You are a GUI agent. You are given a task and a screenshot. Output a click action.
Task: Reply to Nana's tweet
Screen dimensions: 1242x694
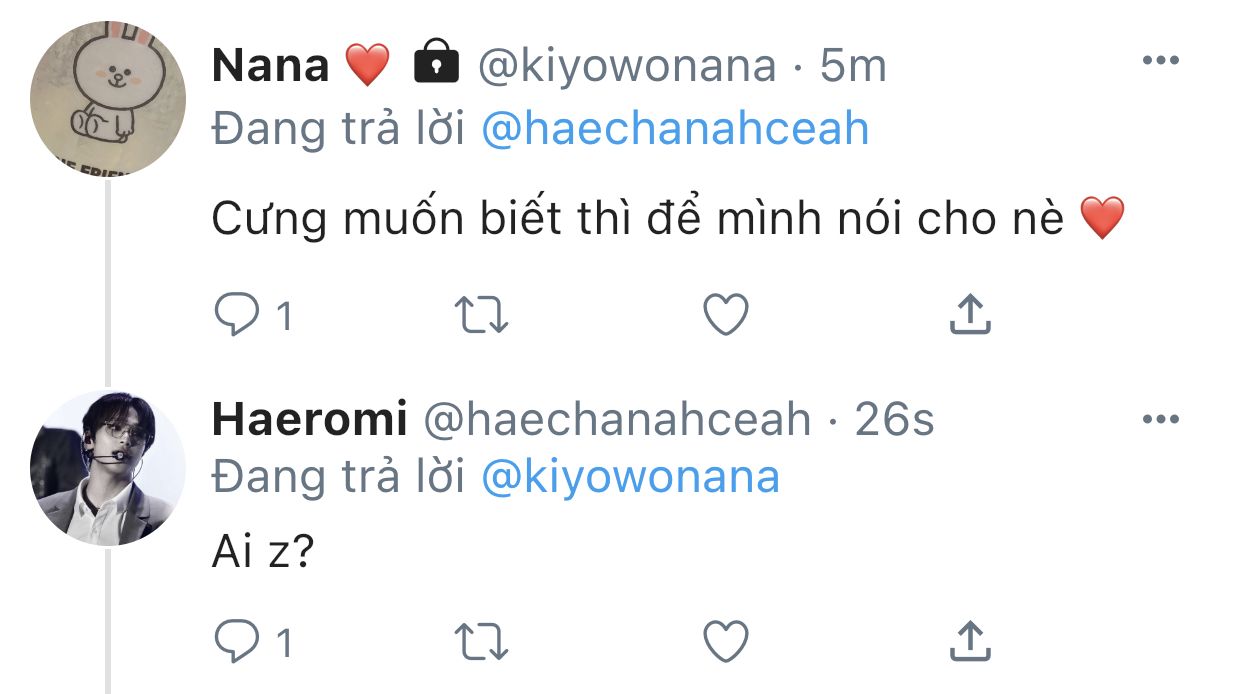(x=237, y=316)
